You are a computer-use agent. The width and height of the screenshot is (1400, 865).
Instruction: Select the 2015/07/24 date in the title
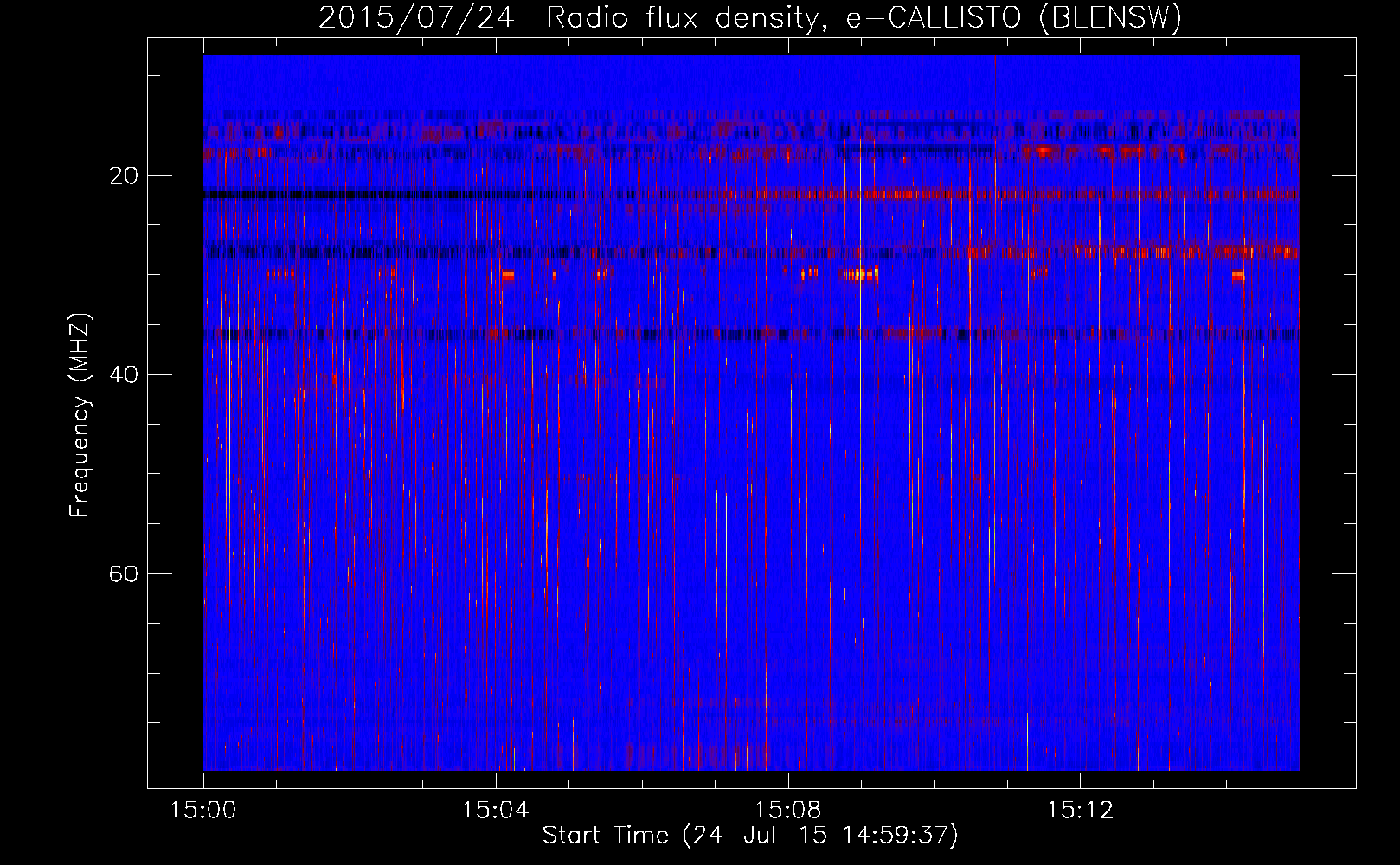tap(416, 17)
